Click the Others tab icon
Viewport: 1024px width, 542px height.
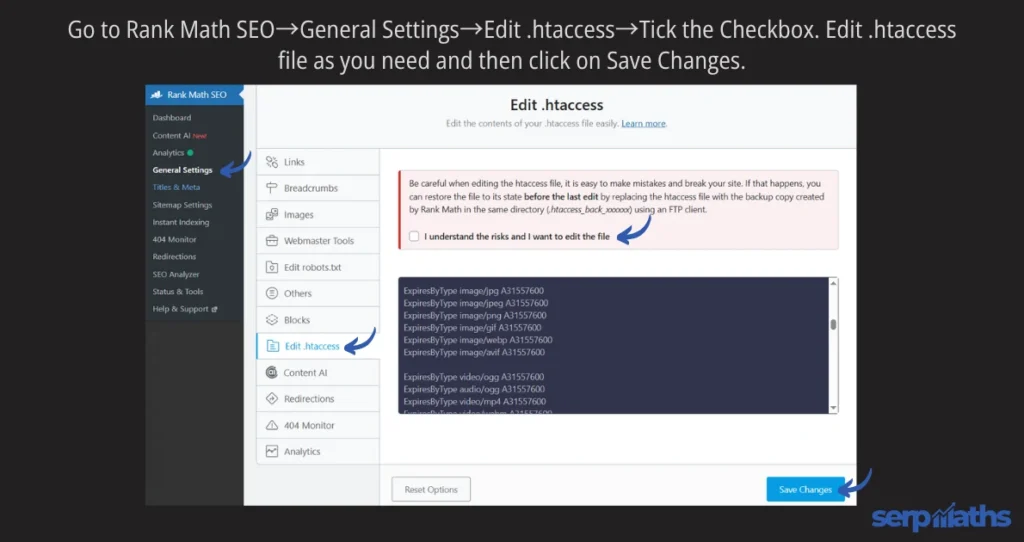click(272, 293)
